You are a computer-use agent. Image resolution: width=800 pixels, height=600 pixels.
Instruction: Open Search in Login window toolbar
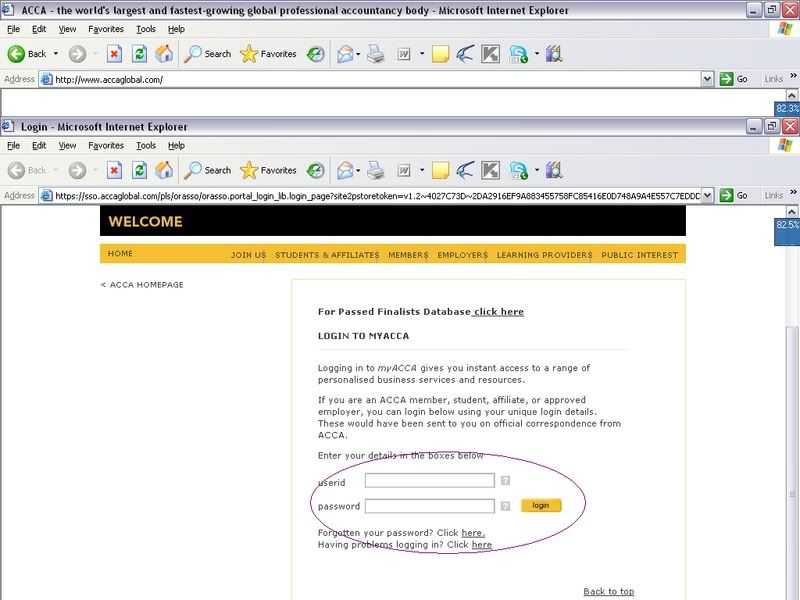[x=208, y=170]
